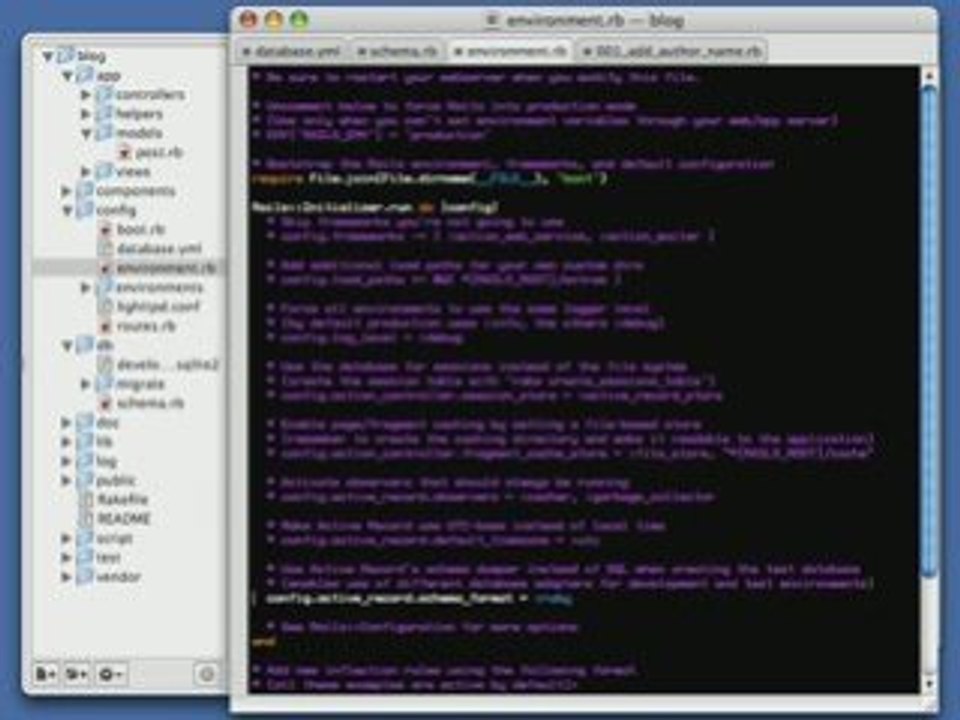Click the helpers folder icon
Viewport: 960px width, 720px height.
tap(105, 114)
